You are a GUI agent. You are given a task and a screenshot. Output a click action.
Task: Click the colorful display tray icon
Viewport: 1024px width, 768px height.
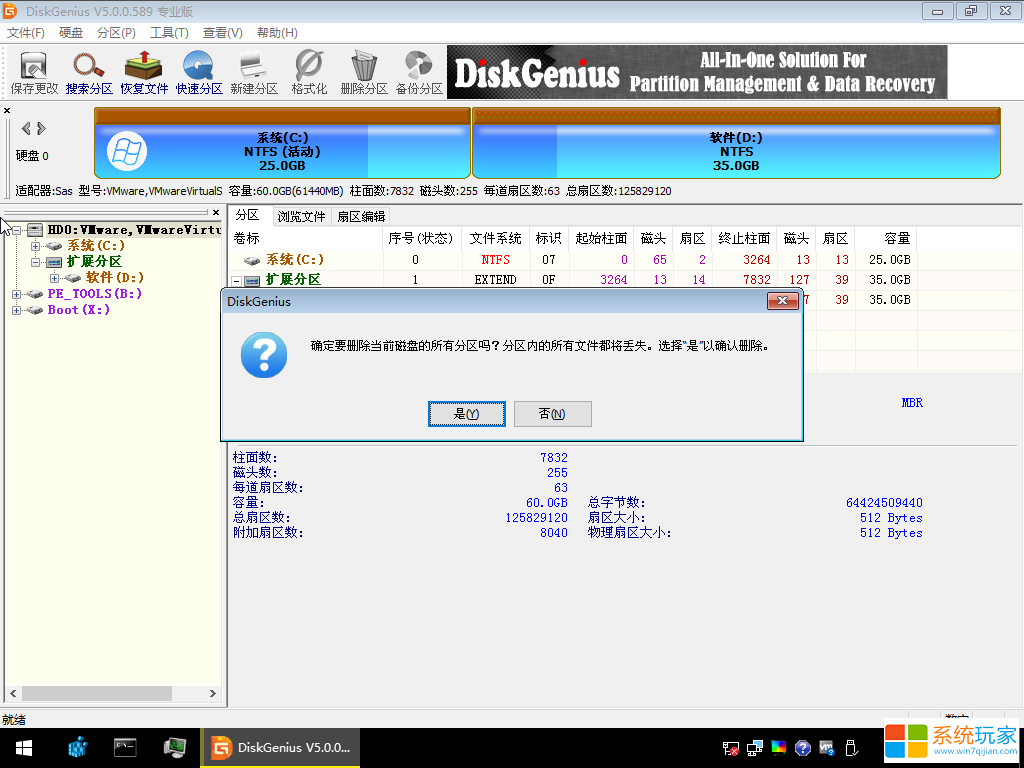(779, 748)
